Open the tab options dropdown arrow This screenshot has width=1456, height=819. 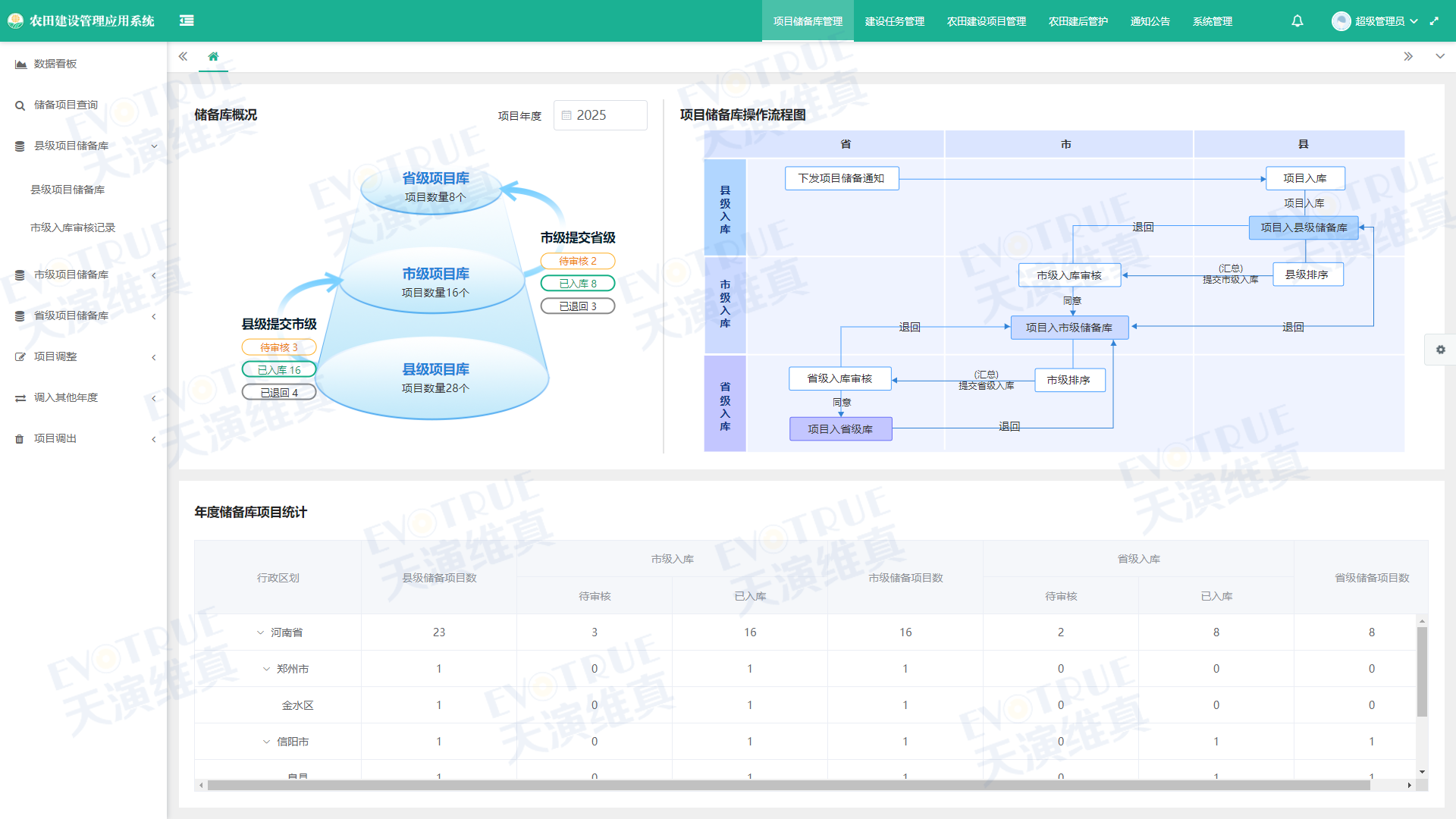[1439, 56]
